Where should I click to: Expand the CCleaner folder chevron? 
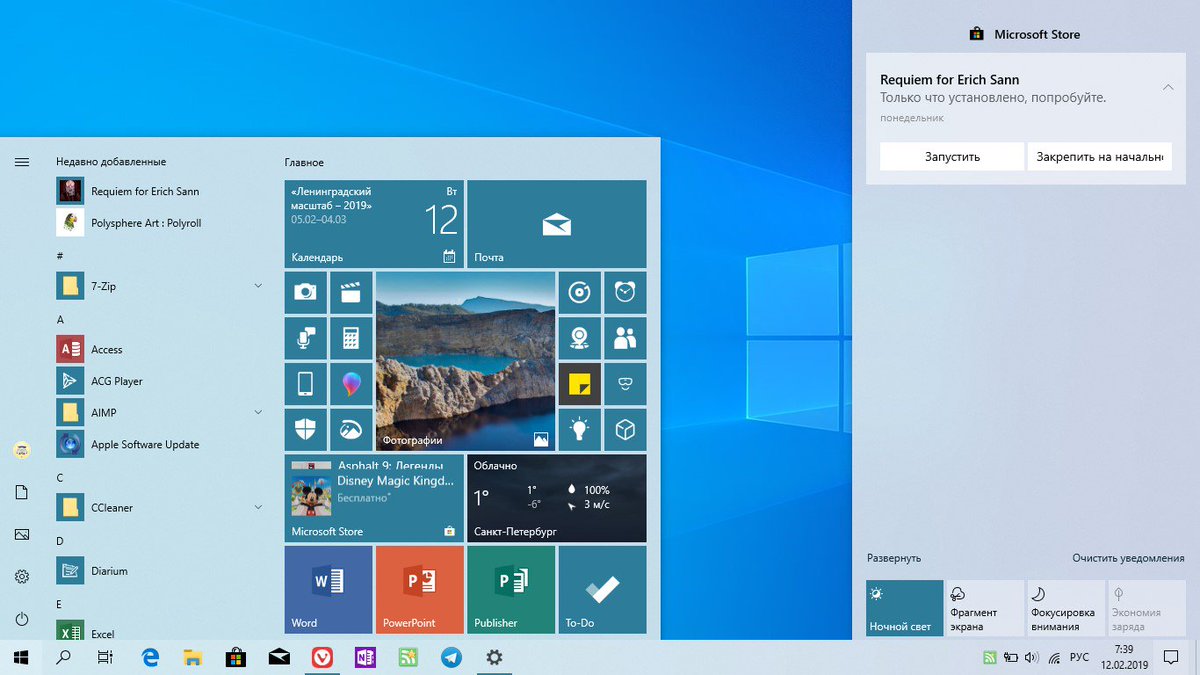258,507
